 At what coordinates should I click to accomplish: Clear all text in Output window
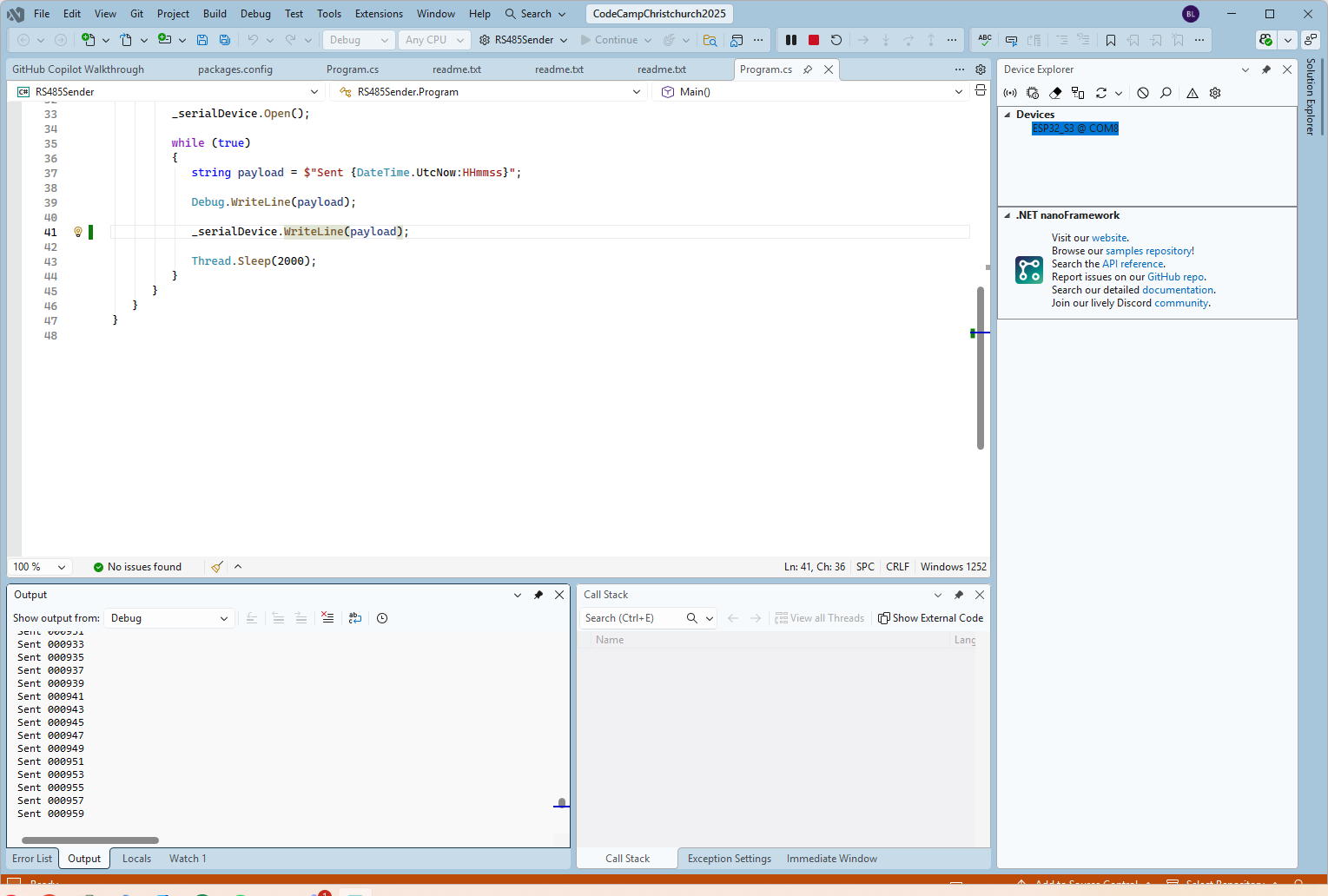327,618
